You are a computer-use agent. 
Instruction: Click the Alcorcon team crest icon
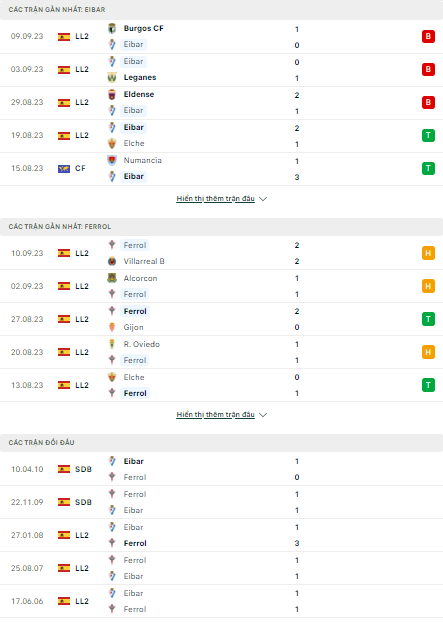(x=112, y=278)
